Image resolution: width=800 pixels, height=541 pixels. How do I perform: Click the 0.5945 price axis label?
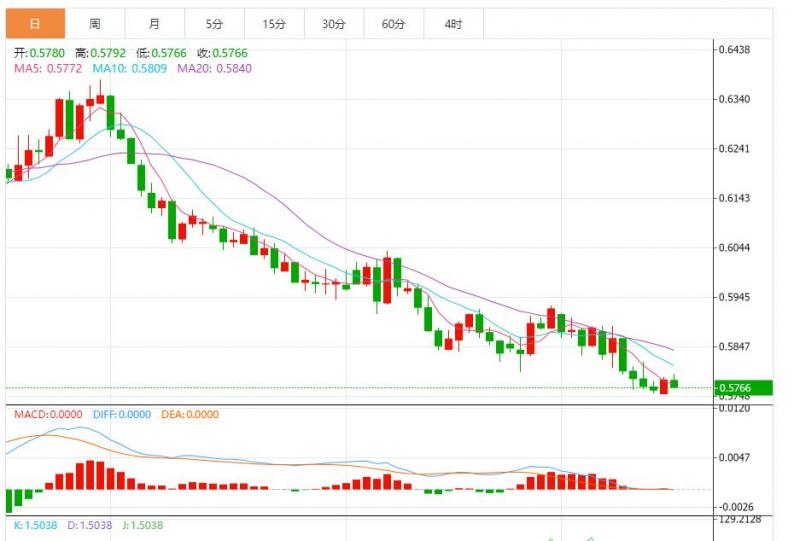pyautogui.click(x=734, y=297)
